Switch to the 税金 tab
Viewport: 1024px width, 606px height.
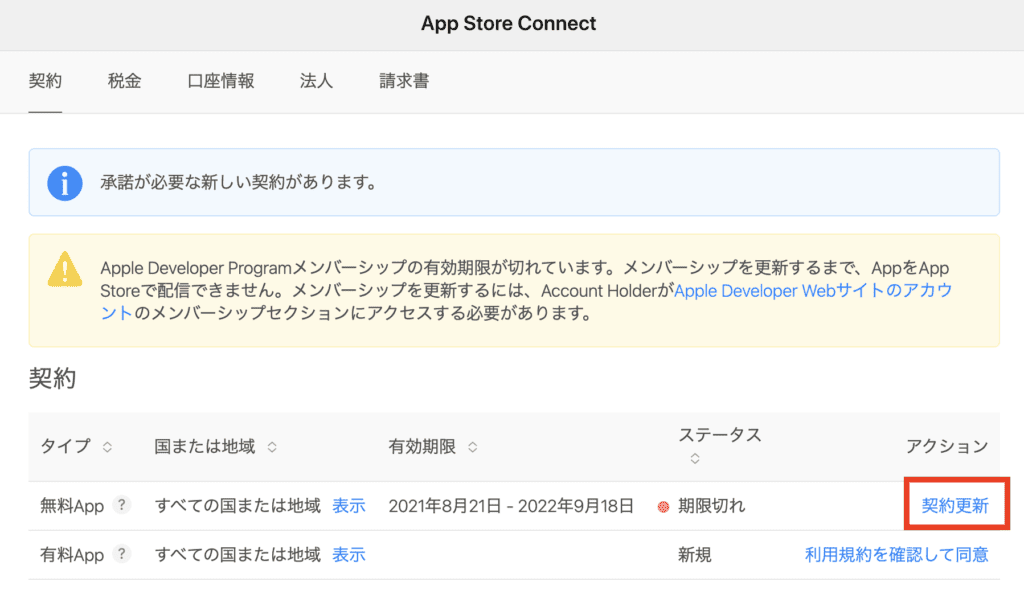pyautogui.click(x=124, y=81)
